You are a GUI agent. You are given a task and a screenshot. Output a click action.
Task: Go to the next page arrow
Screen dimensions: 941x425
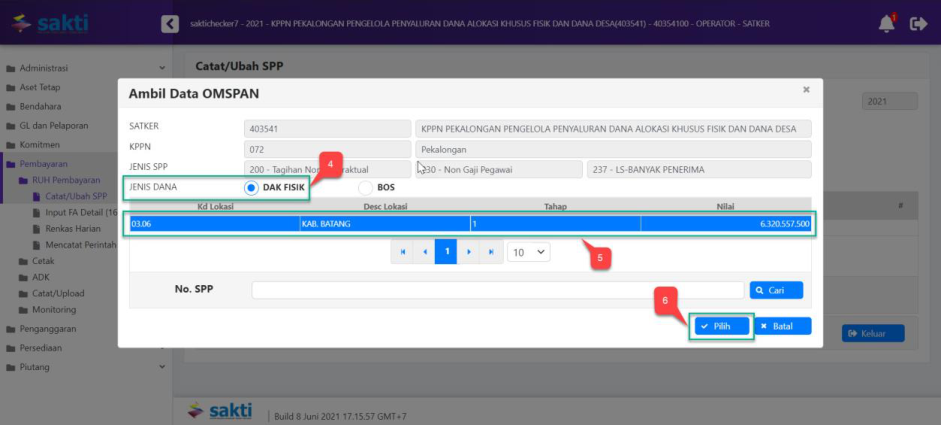(x=468, y=252)
